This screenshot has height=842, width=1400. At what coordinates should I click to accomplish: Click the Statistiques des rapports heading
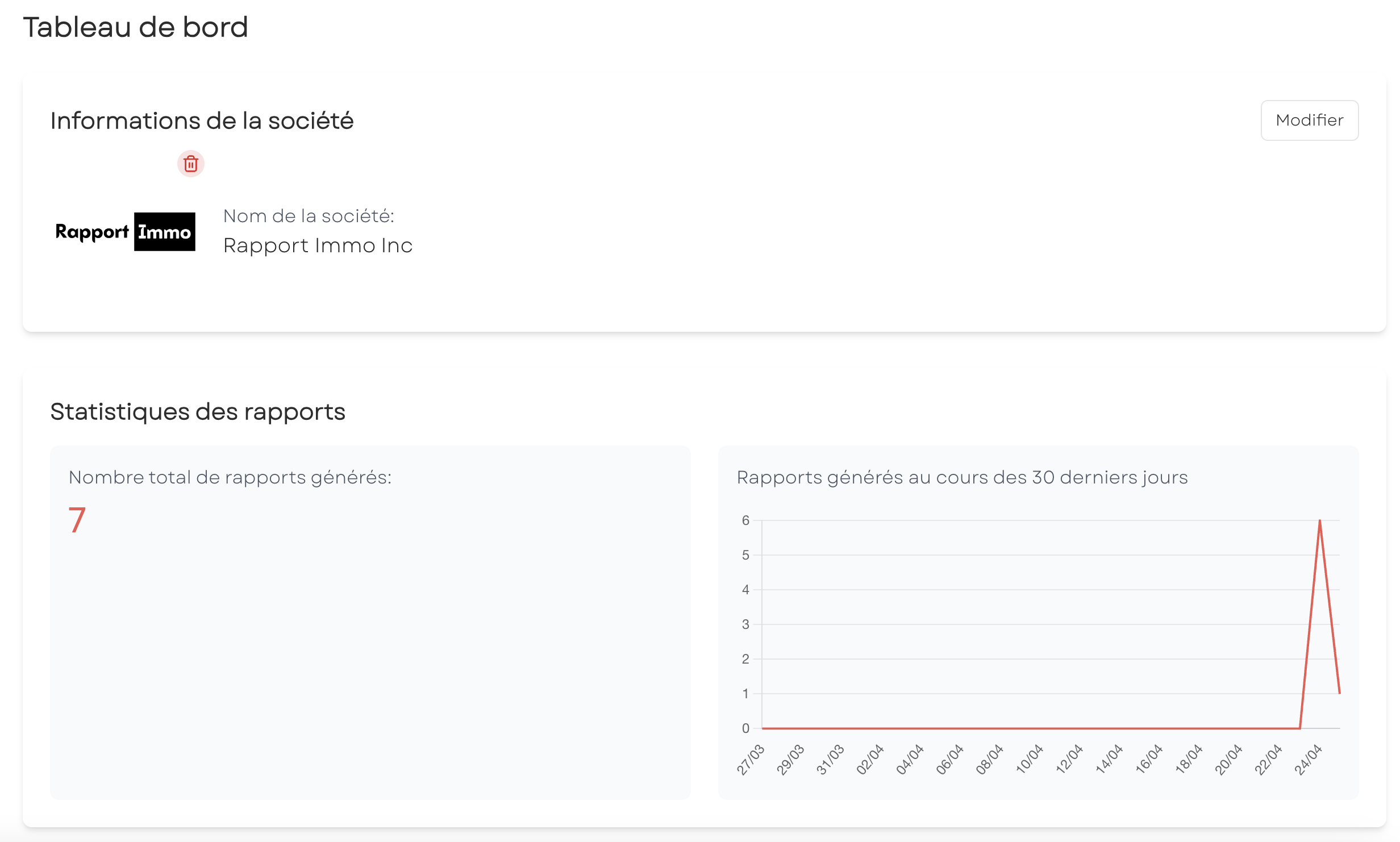click(x=198, y=412)
